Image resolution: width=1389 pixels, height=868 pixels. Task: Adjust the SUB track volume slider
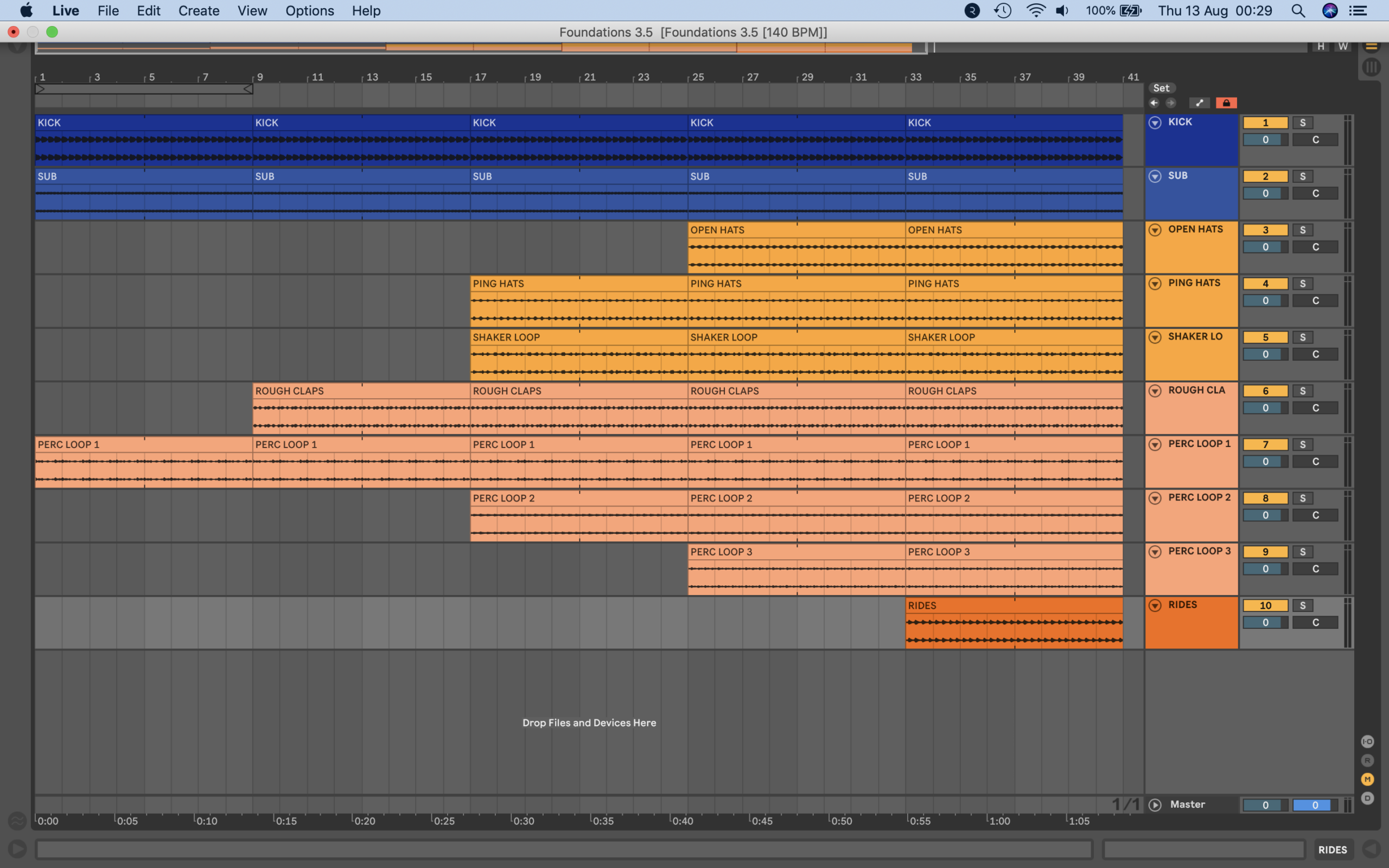[x=1265, y=194]
